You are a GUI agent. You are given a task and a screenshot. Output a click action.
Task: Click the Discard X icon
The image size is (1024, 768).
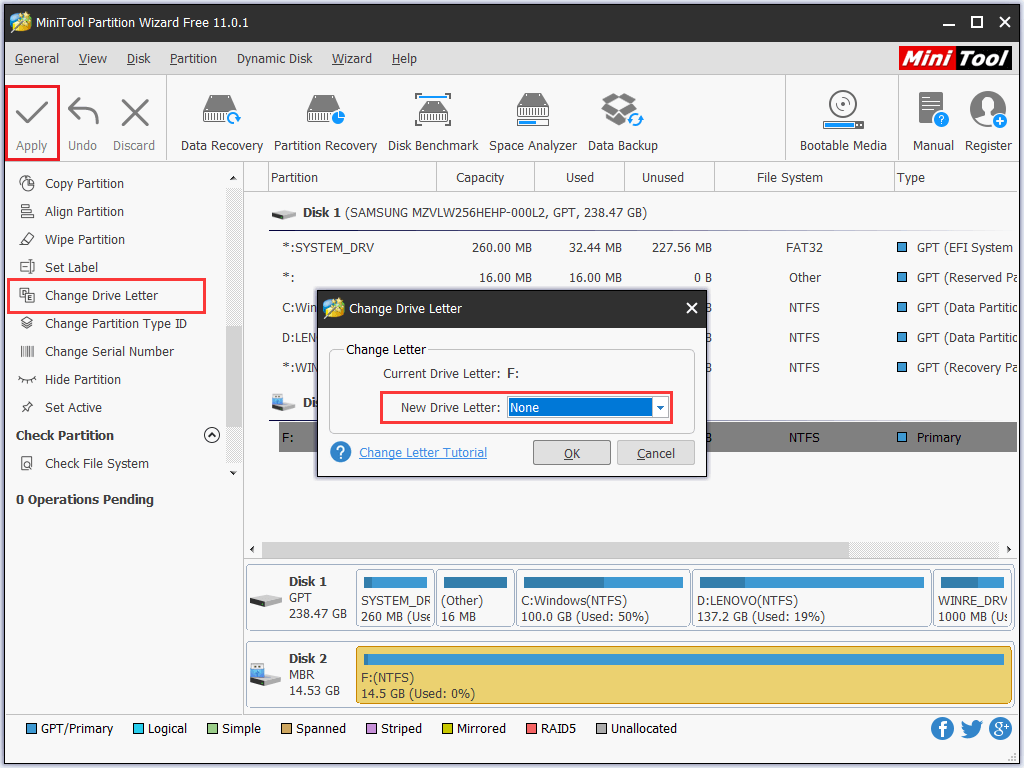click(x=135, y=112)
